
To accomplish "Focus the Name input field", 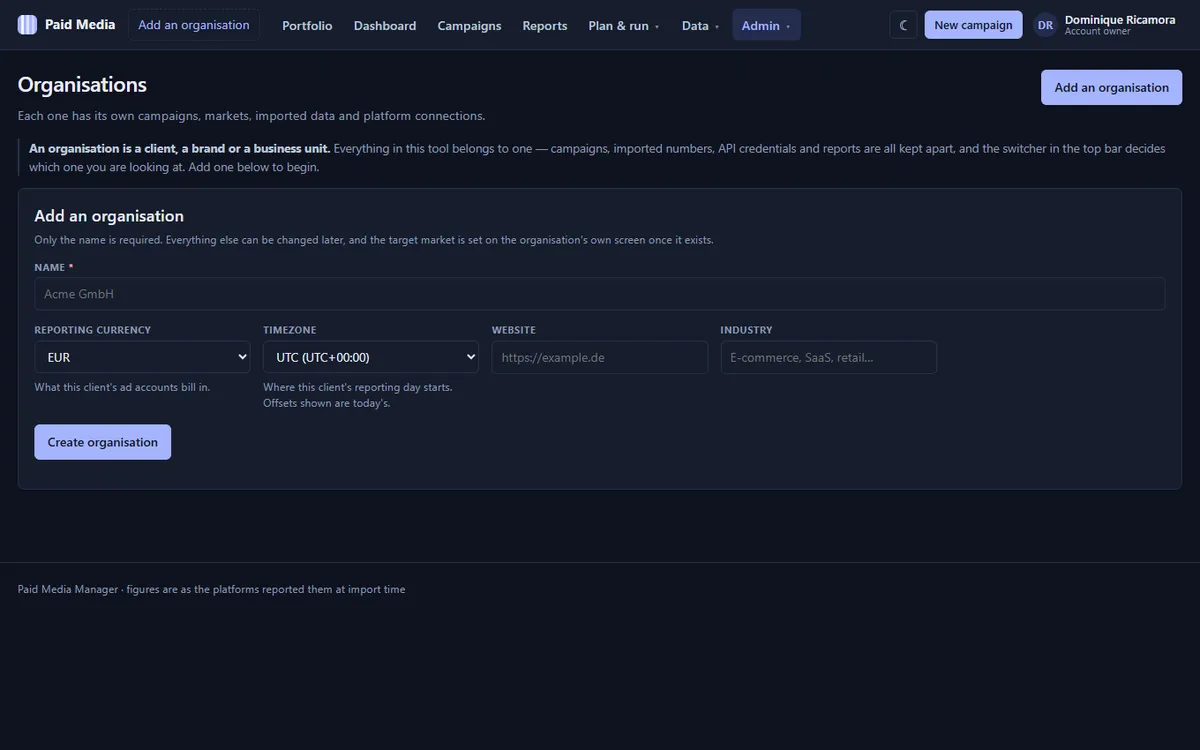I will pos(600,294).
